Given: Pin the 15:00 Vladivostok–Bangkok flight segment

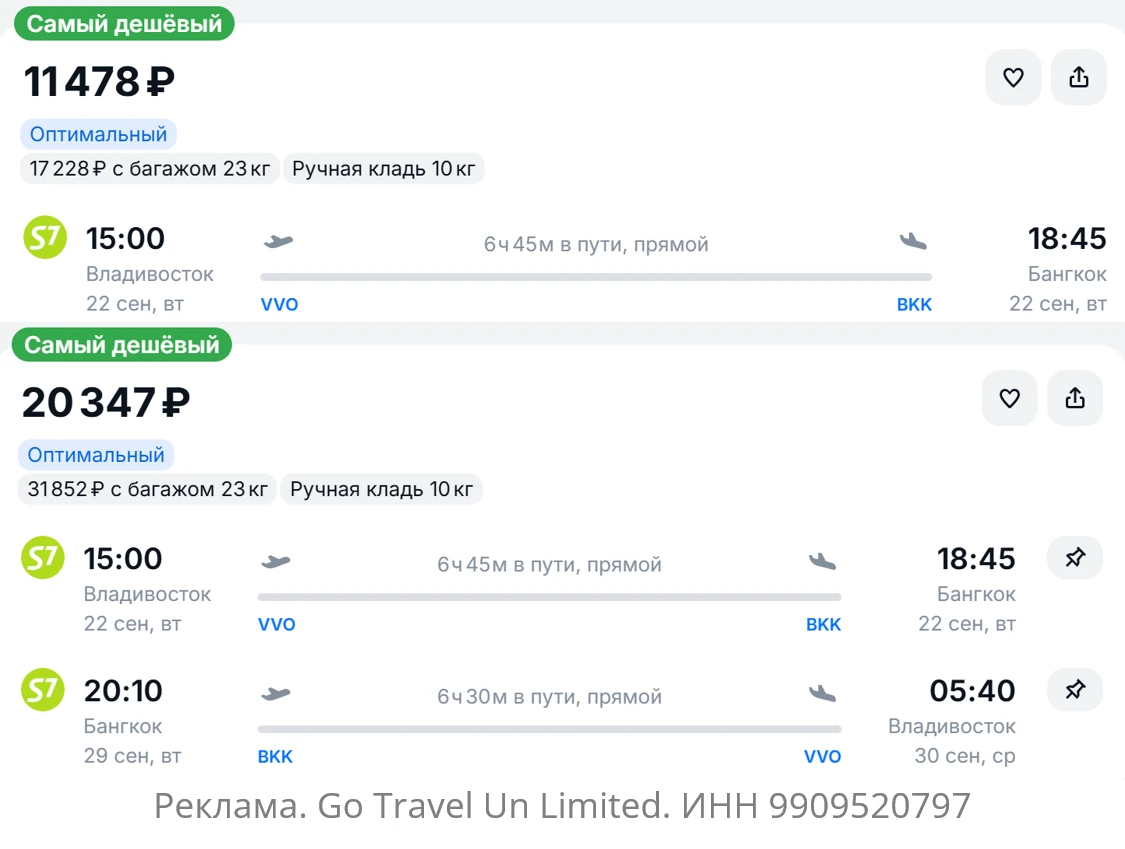Looking at the screenshot, I should tap(1075, 558).
